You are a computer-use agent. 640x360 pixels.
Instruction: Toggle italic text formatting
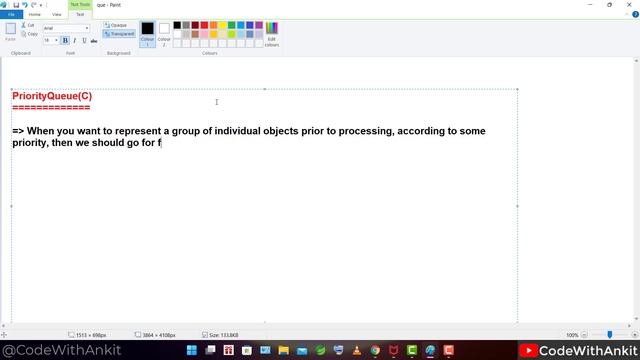(75, 40)
